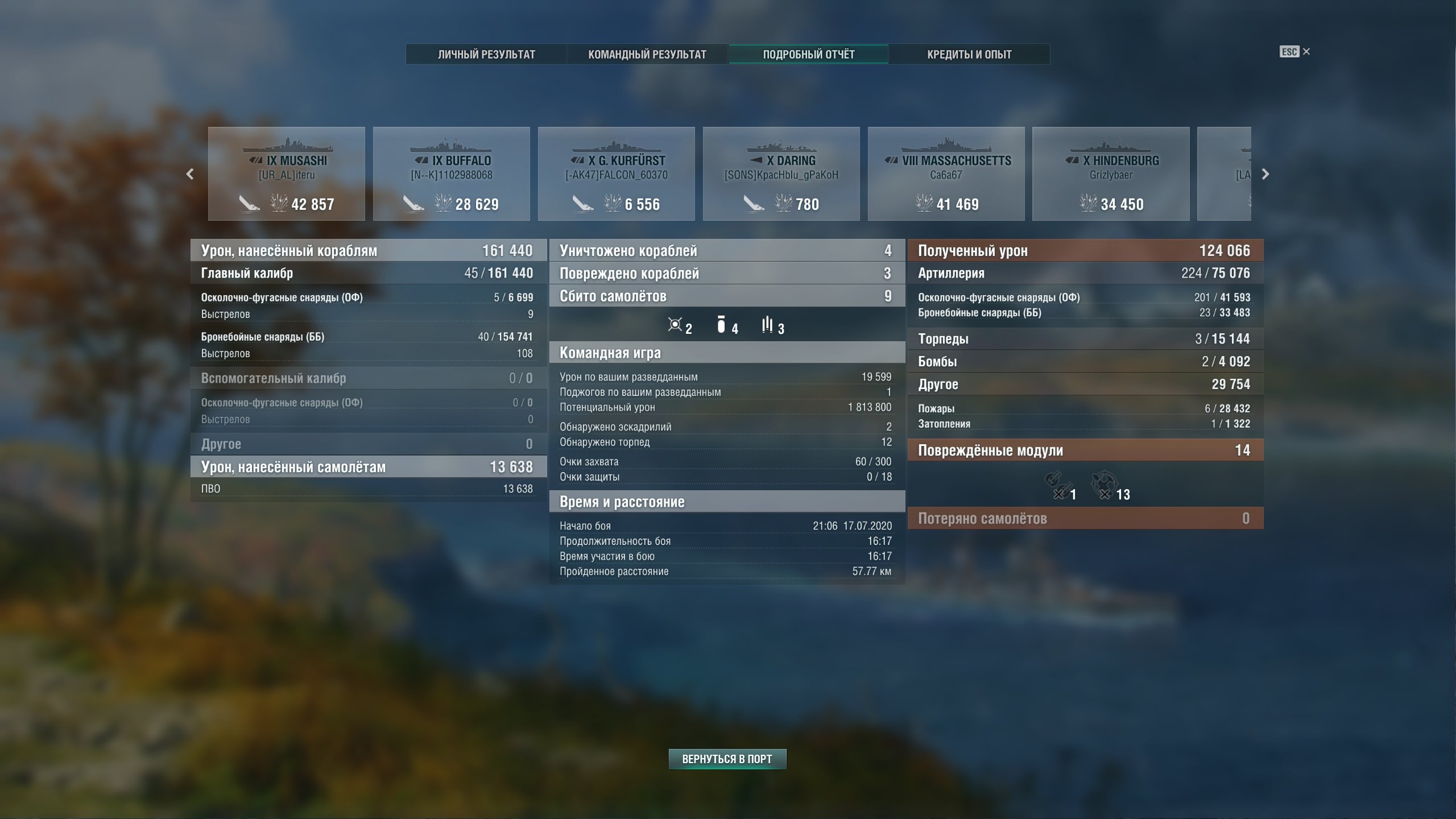Open the Личный результат tab

[x=486, y=54]
